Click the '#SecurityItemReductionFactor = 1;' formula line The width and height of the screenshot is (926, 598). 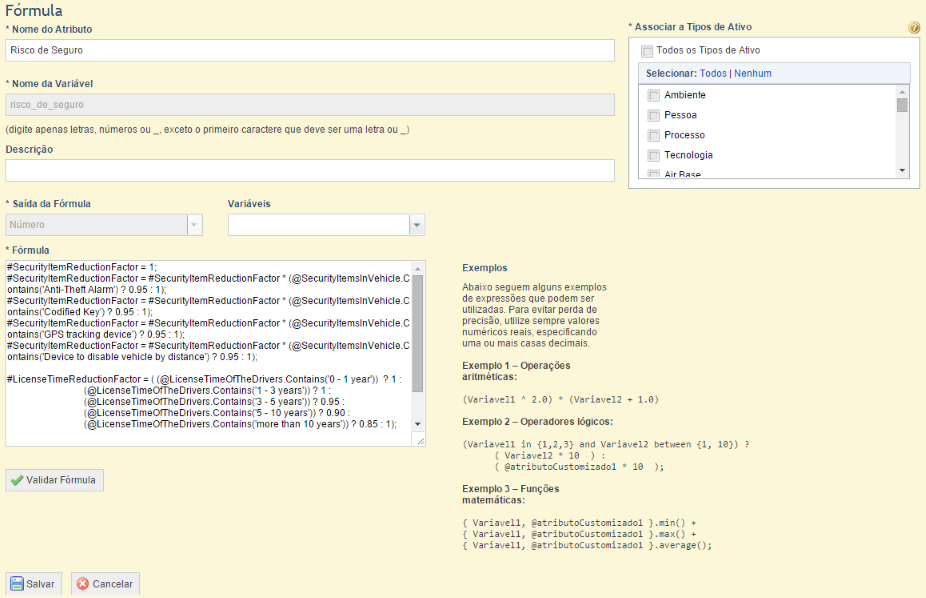pos(82,267)
